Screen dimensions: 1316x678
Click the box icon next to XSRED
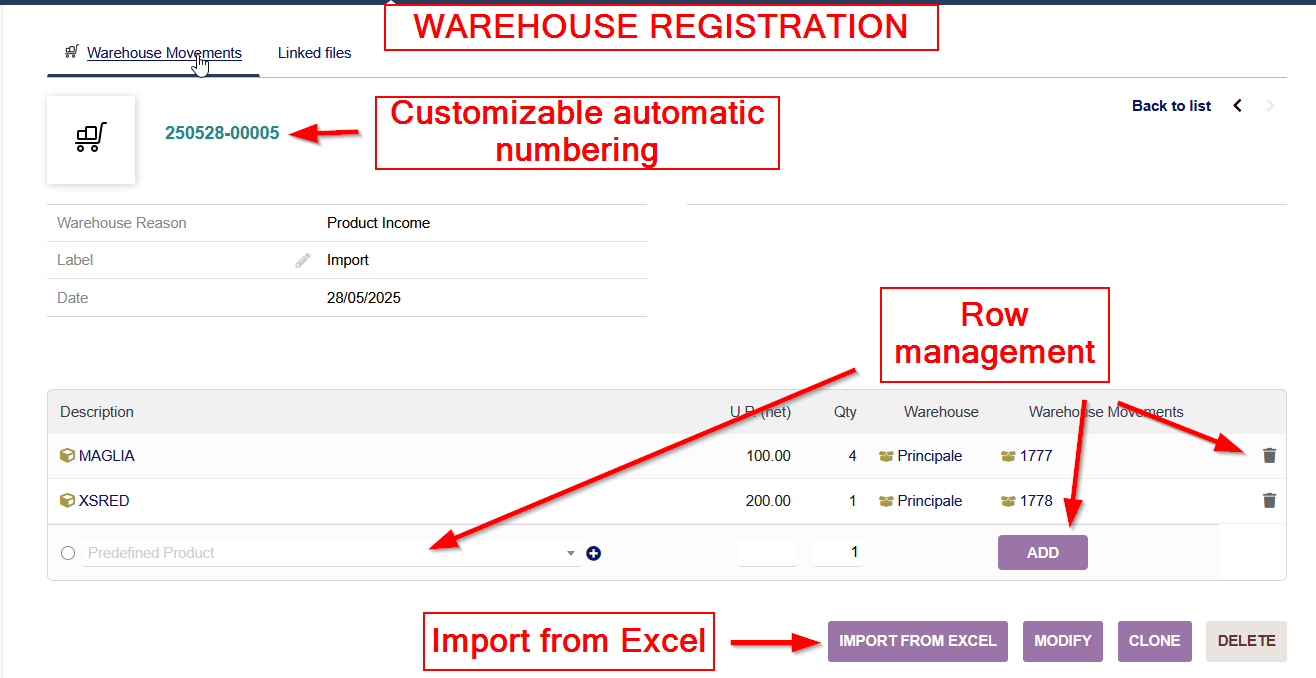(67, 501)
